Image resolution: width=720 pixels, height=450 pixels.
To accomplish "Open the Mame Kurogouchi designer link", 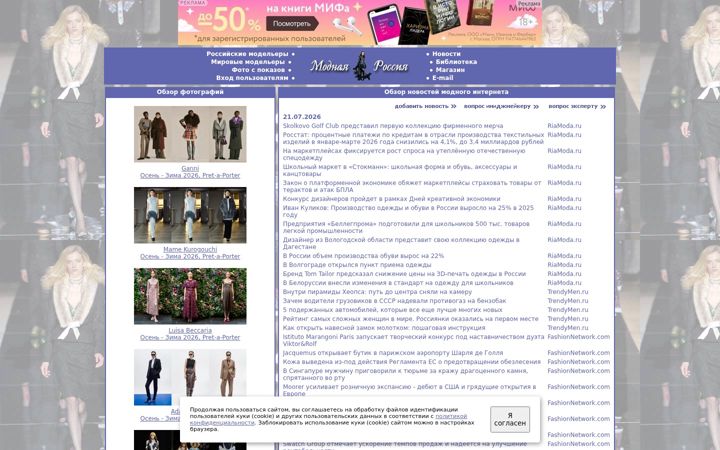I will point(190,249).
